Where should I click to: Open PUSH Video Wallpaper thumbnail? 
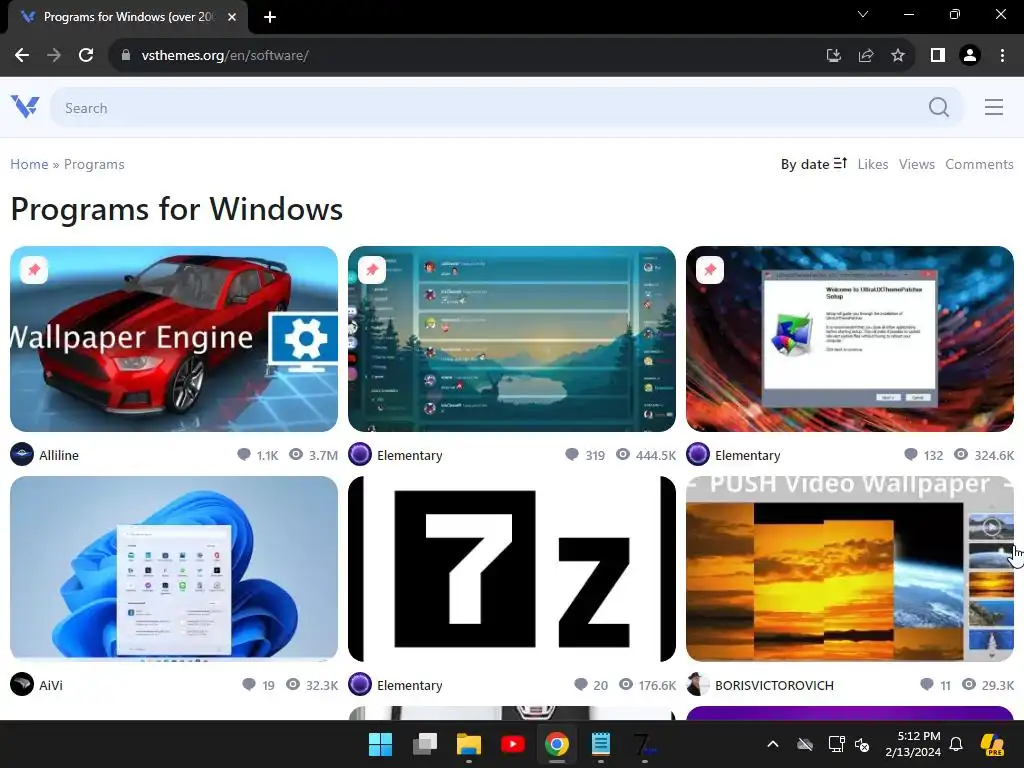point(850,568)
